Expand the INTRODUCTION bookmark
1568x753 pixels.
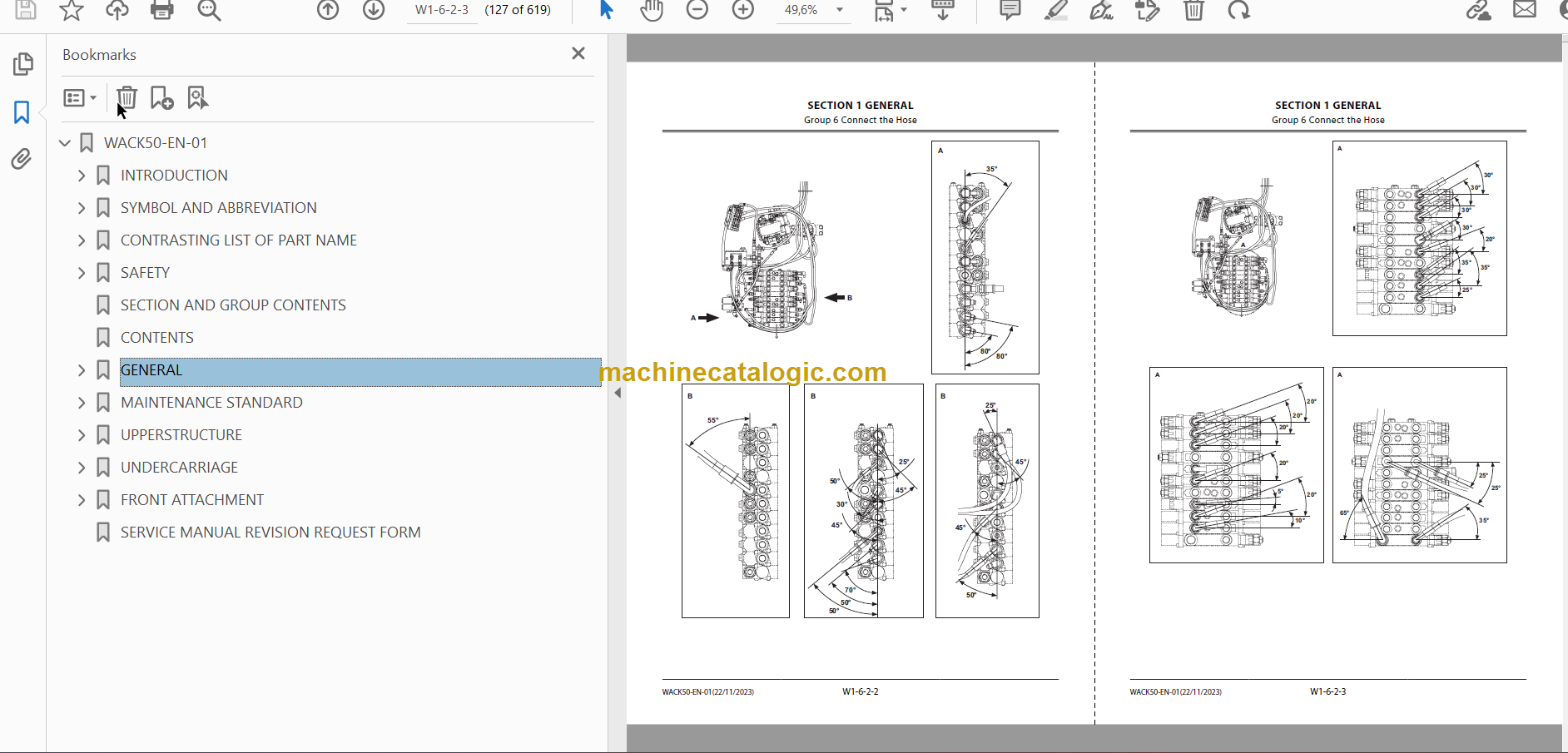82,176
